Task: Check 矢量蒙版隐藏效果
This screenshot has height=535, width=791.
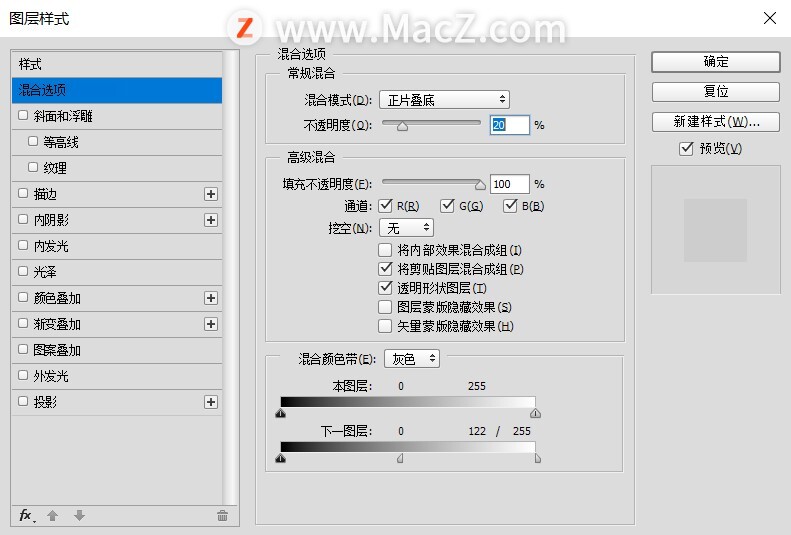Action: coord(385,326)
